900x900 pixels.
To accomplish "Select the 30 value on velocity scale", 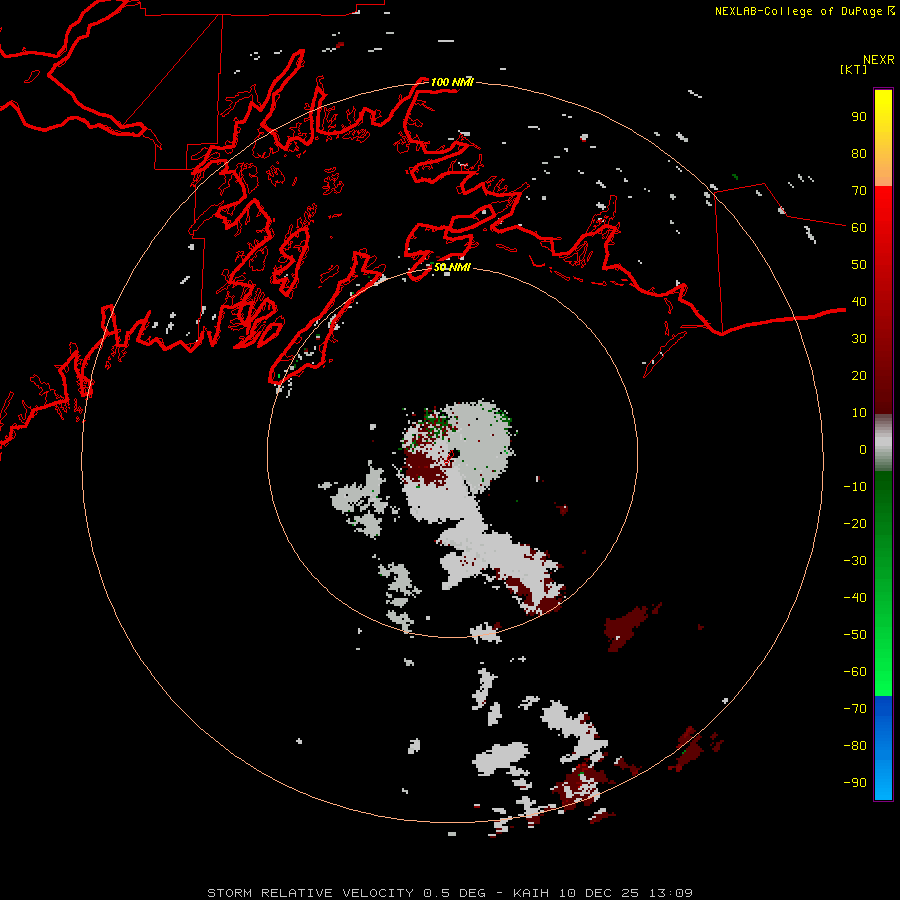I will pos(859,339).
